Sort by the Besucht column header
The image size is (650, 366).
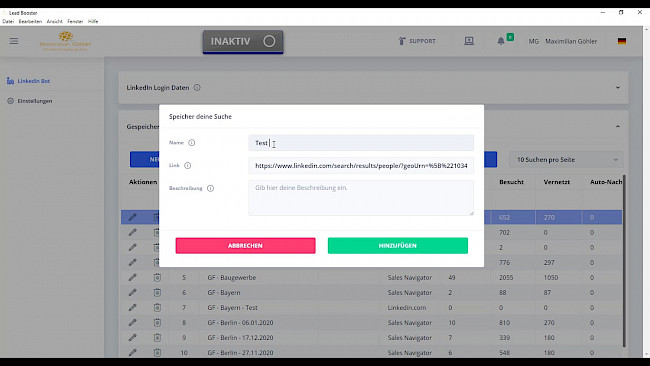511,182
